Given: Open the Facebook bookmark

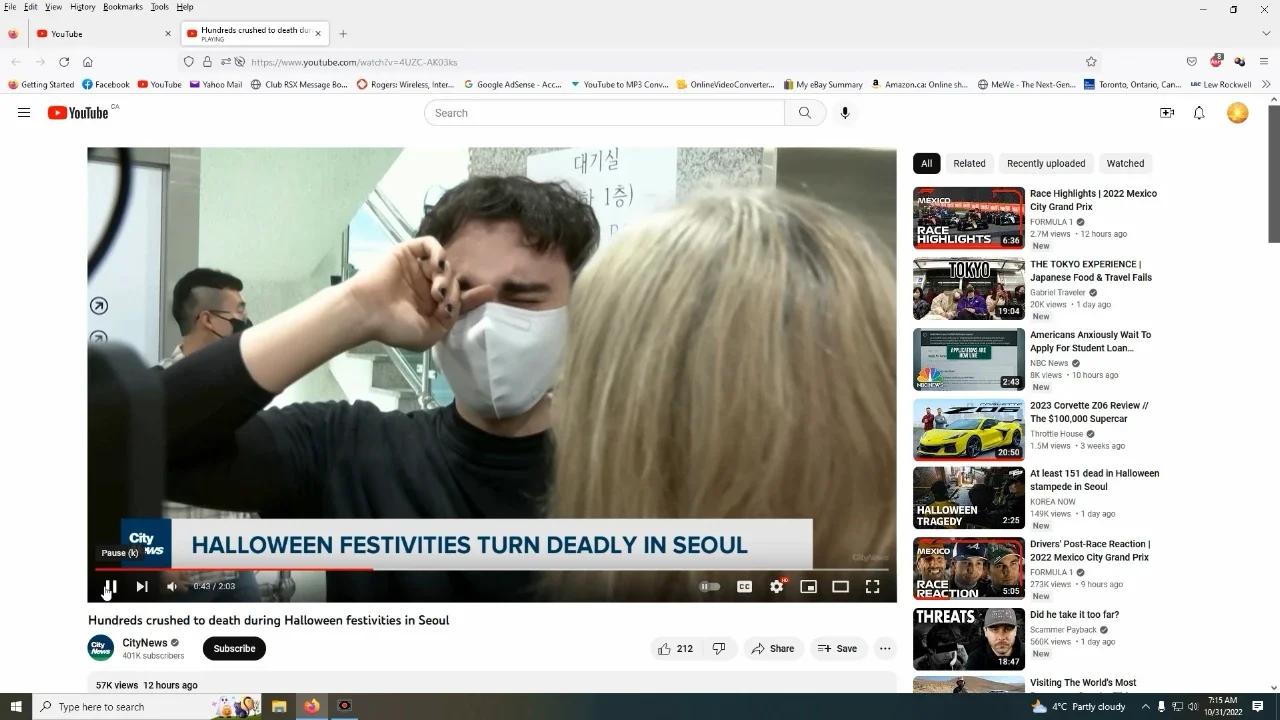Looking at the screenshot, I should point(106,85).
